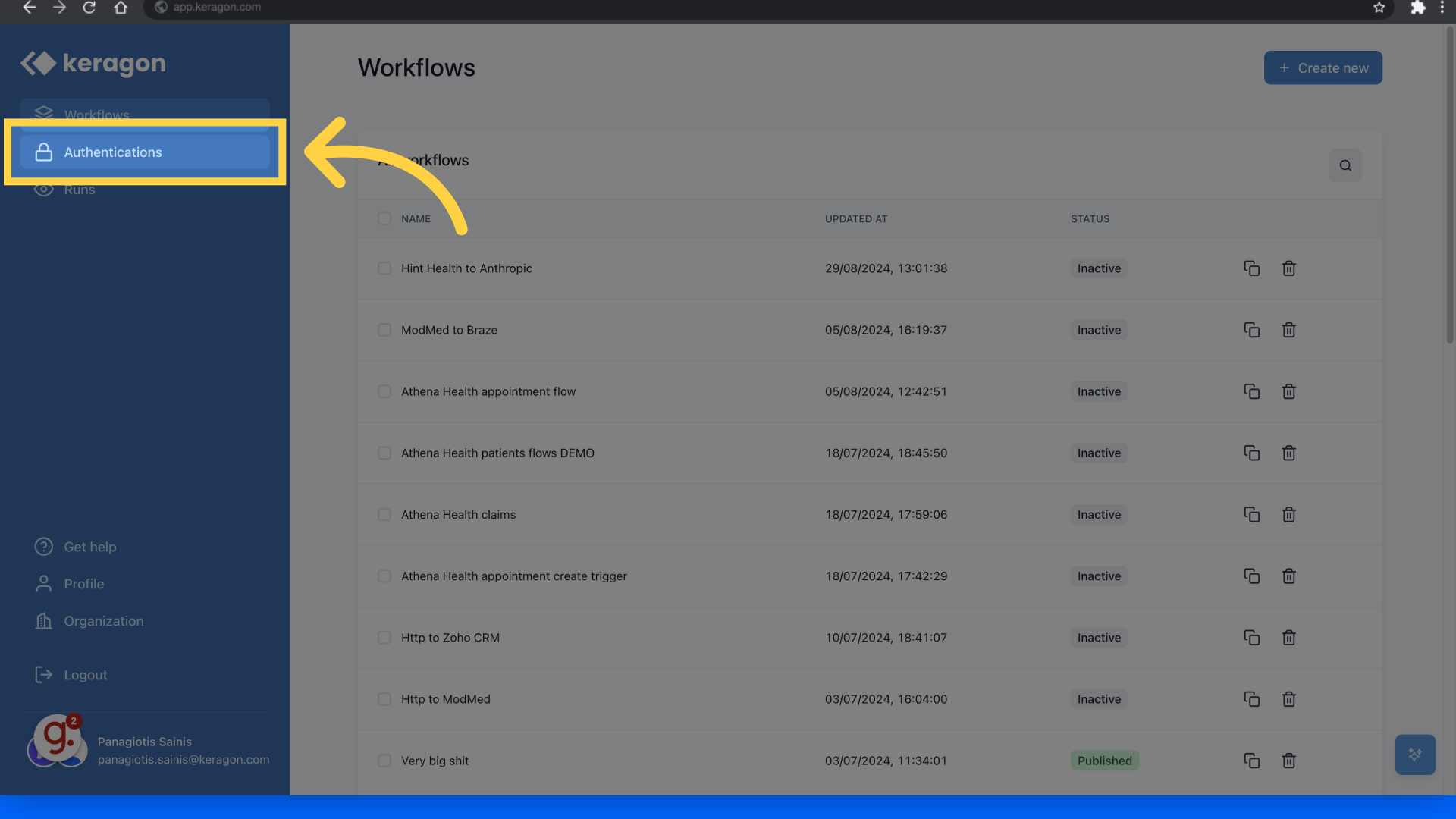Check Athena Health appointment flow checkbox
The width and height of the screenshot is (1456, 819).
click(384, 391)
